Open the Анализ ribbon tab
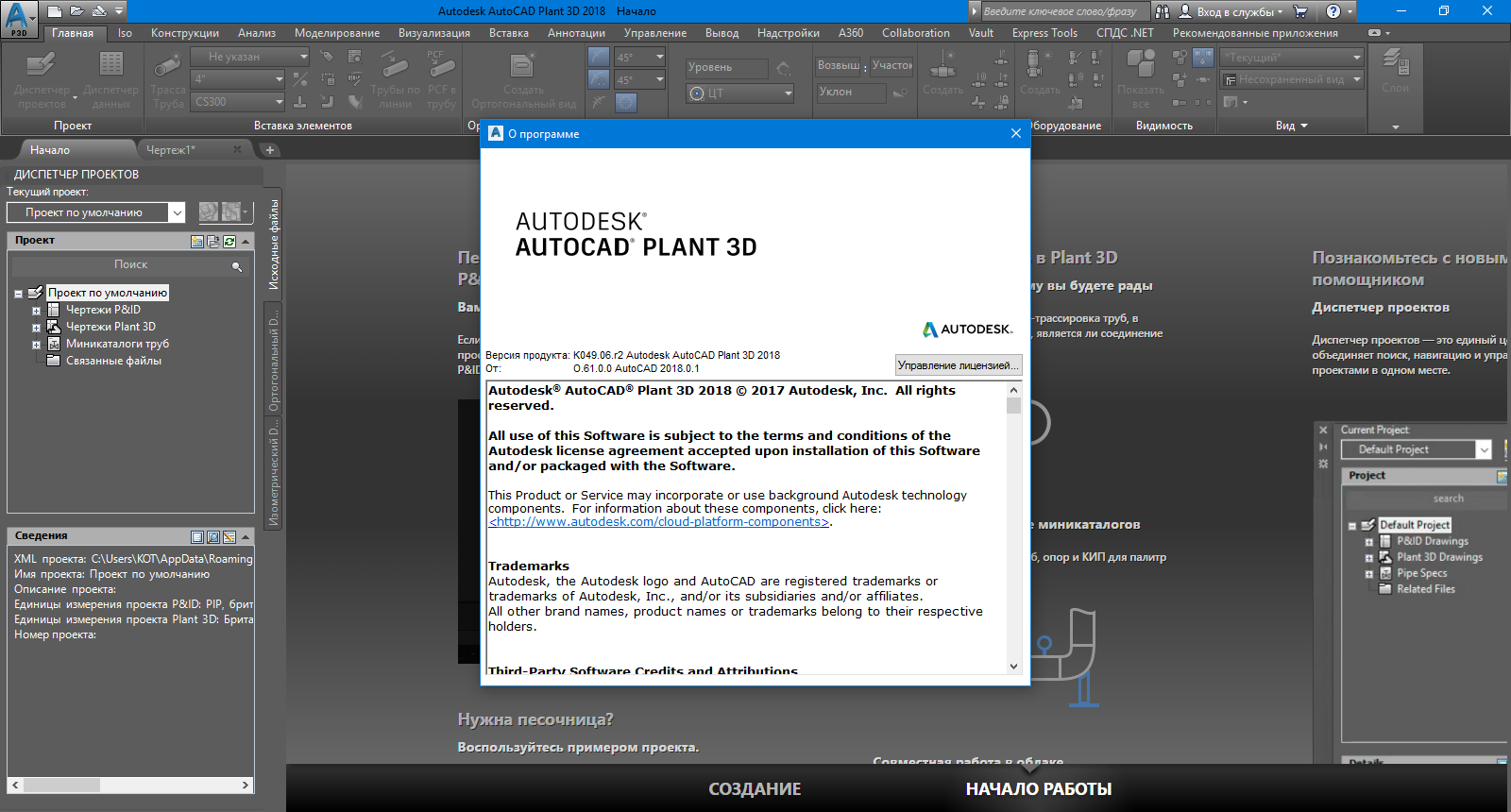The image size is (1511, 812). tap(257, 33)
